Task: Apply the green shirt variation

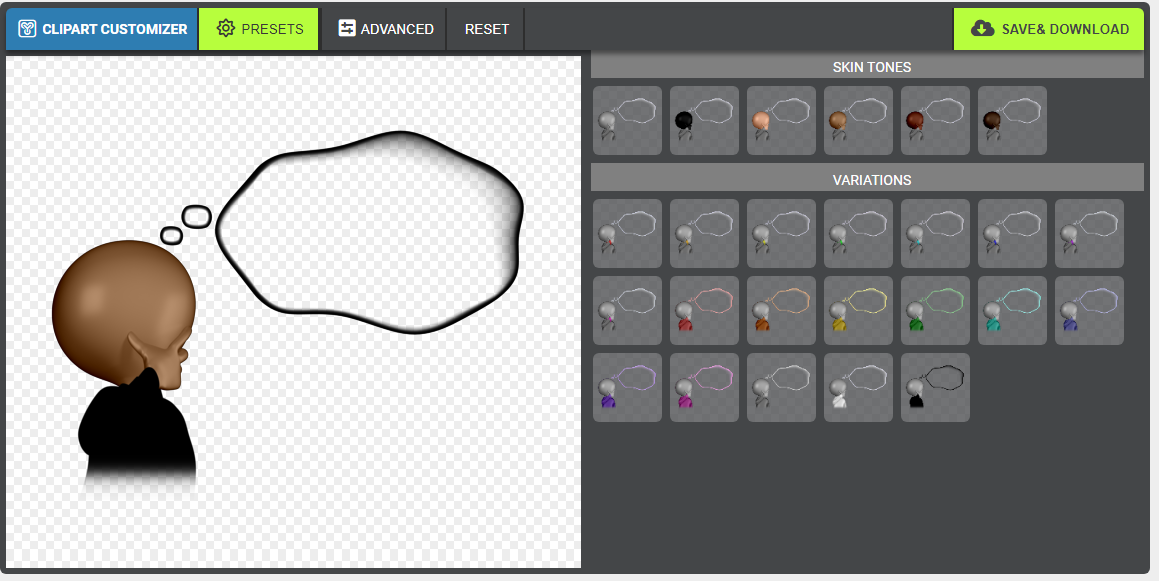Action: (x=935, y=311)
